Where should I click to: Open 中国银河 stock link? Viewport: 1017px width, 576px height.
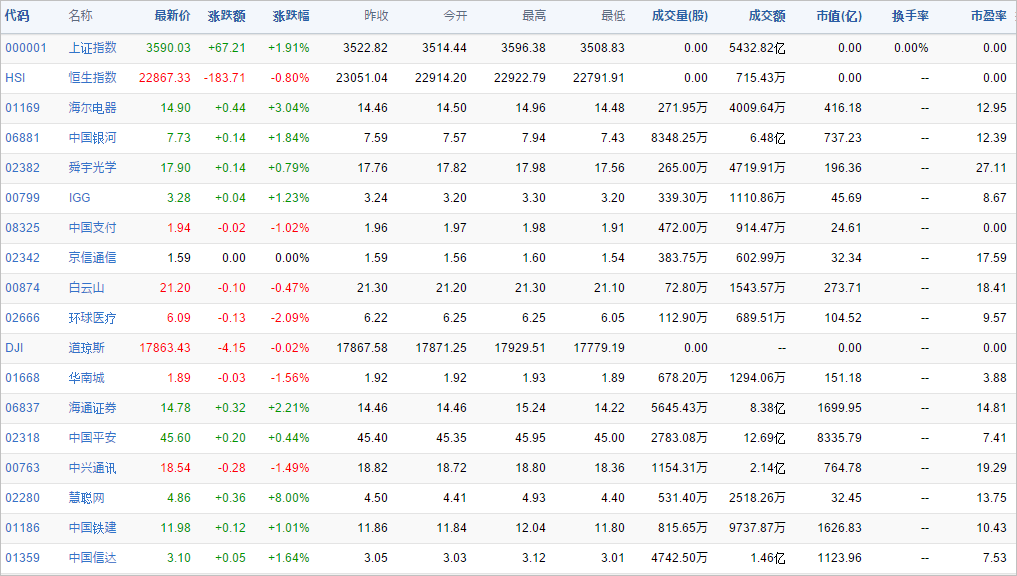(x=93, y=138)
